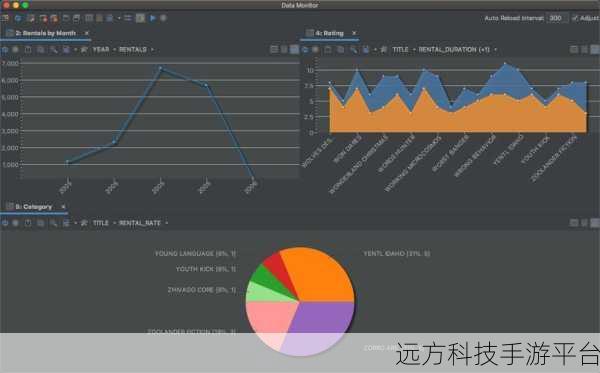The height and width of the screenshot is (373, 600).
Task: Click the highlighted square icon beside the top toolbar play button
Action: [x=140, y=18]
